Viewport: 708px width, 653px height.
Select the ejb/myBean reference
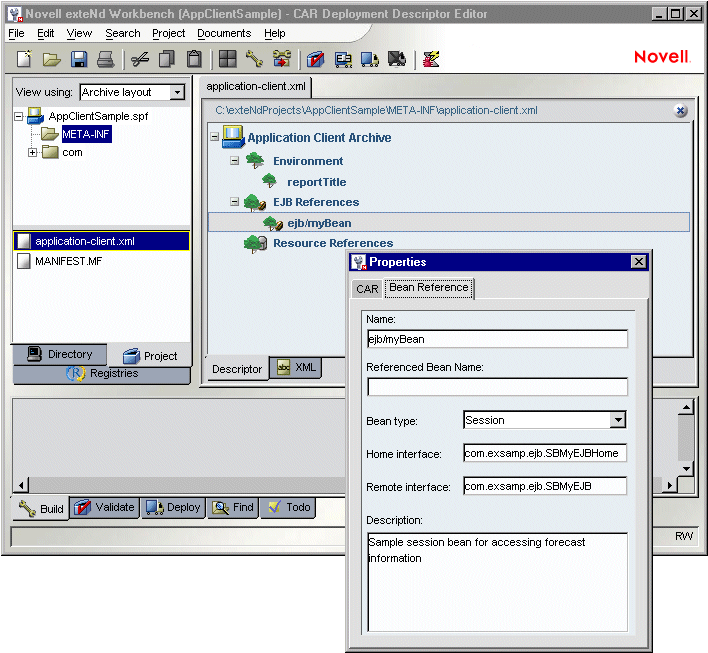click(x=449, y=223)
